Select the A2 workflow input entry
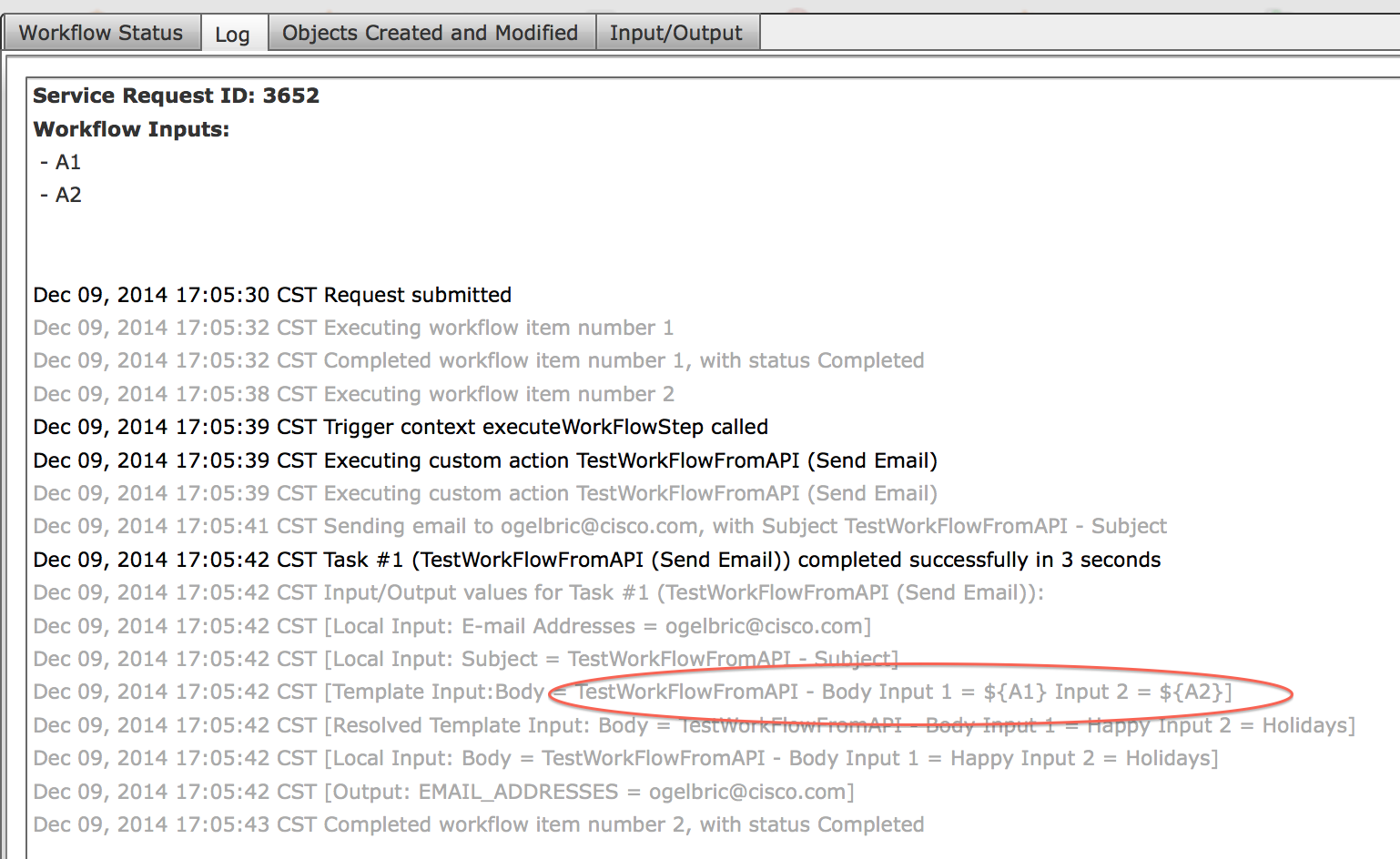 (x=61, y=195)
